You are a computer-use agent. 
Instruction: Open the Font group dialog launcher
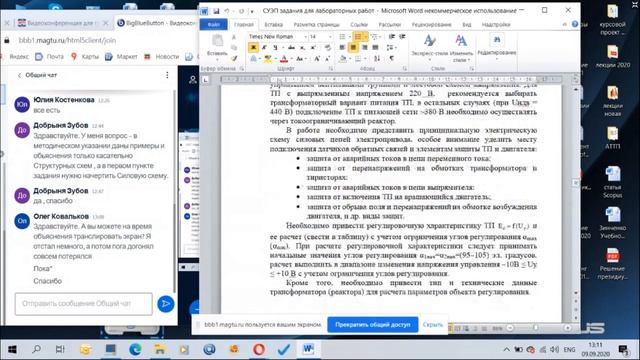click(331, 68)
